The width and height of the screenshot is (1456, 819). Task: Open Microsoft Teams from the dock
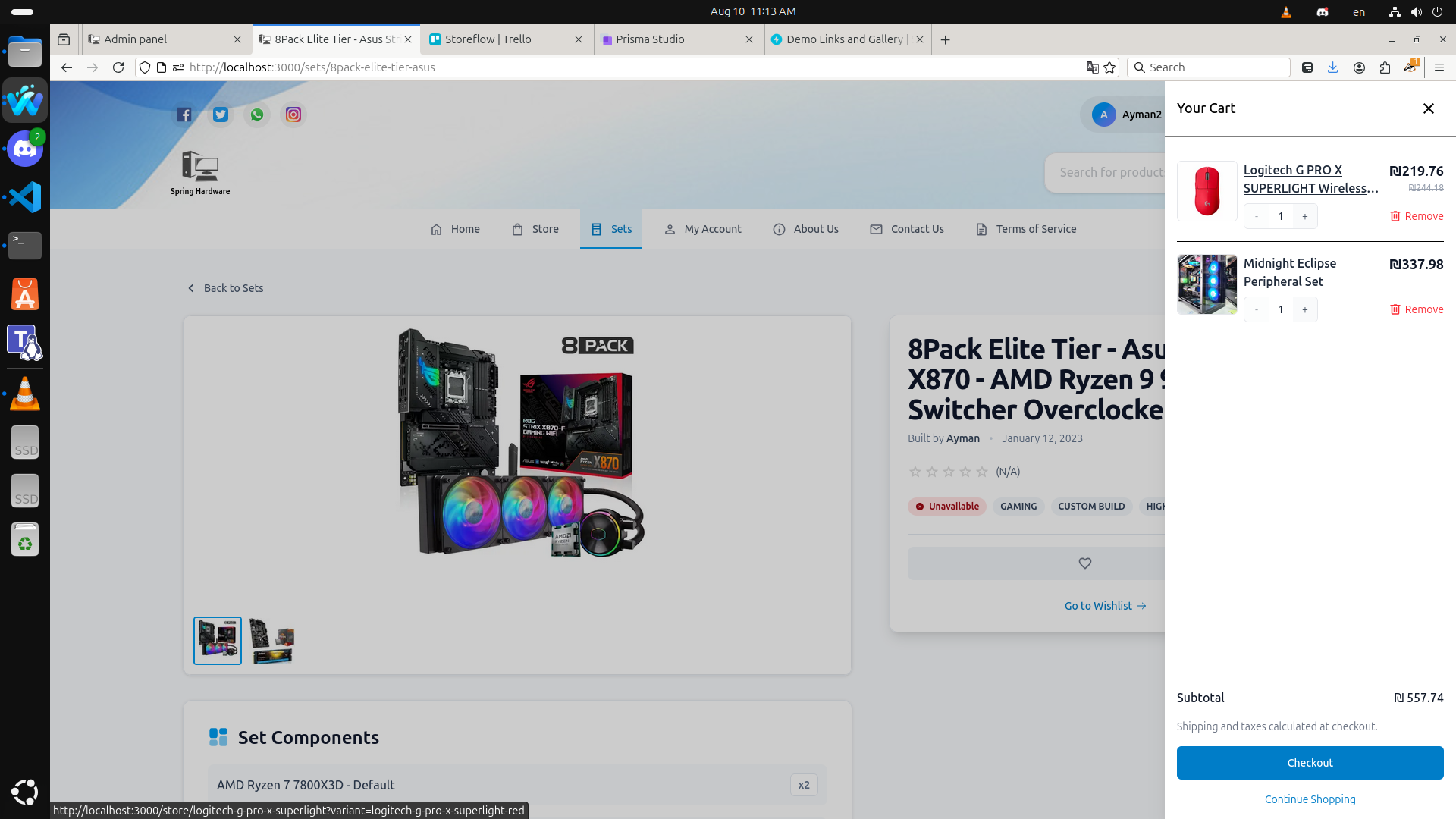25,342
